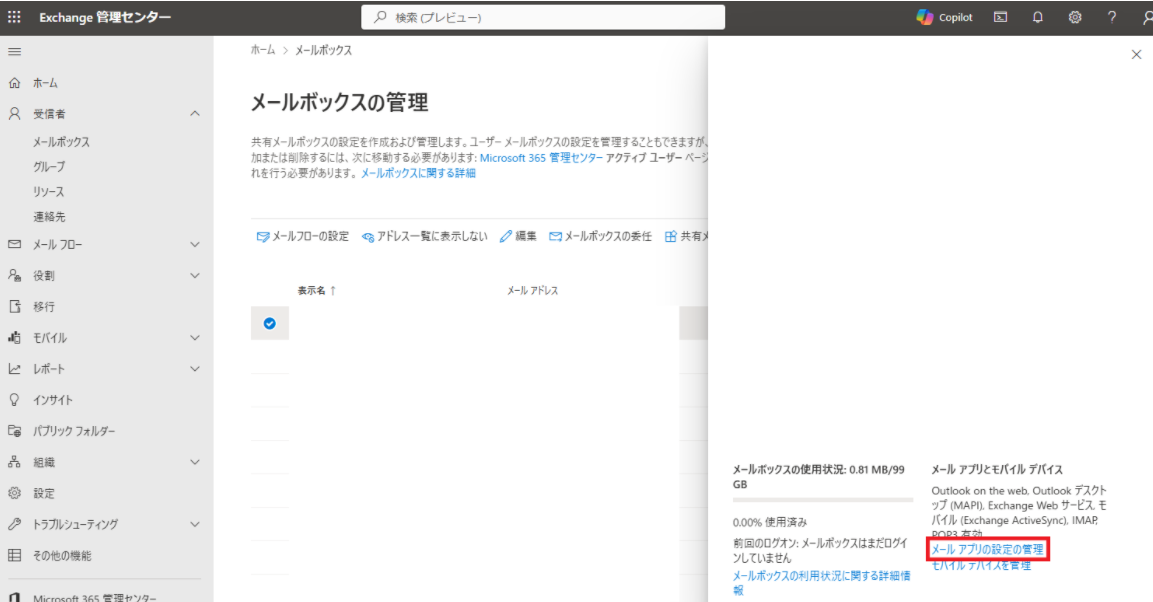Click the mailbox usage progress bar
Screen dimensions: 1153x602
(x=823, y=501)
